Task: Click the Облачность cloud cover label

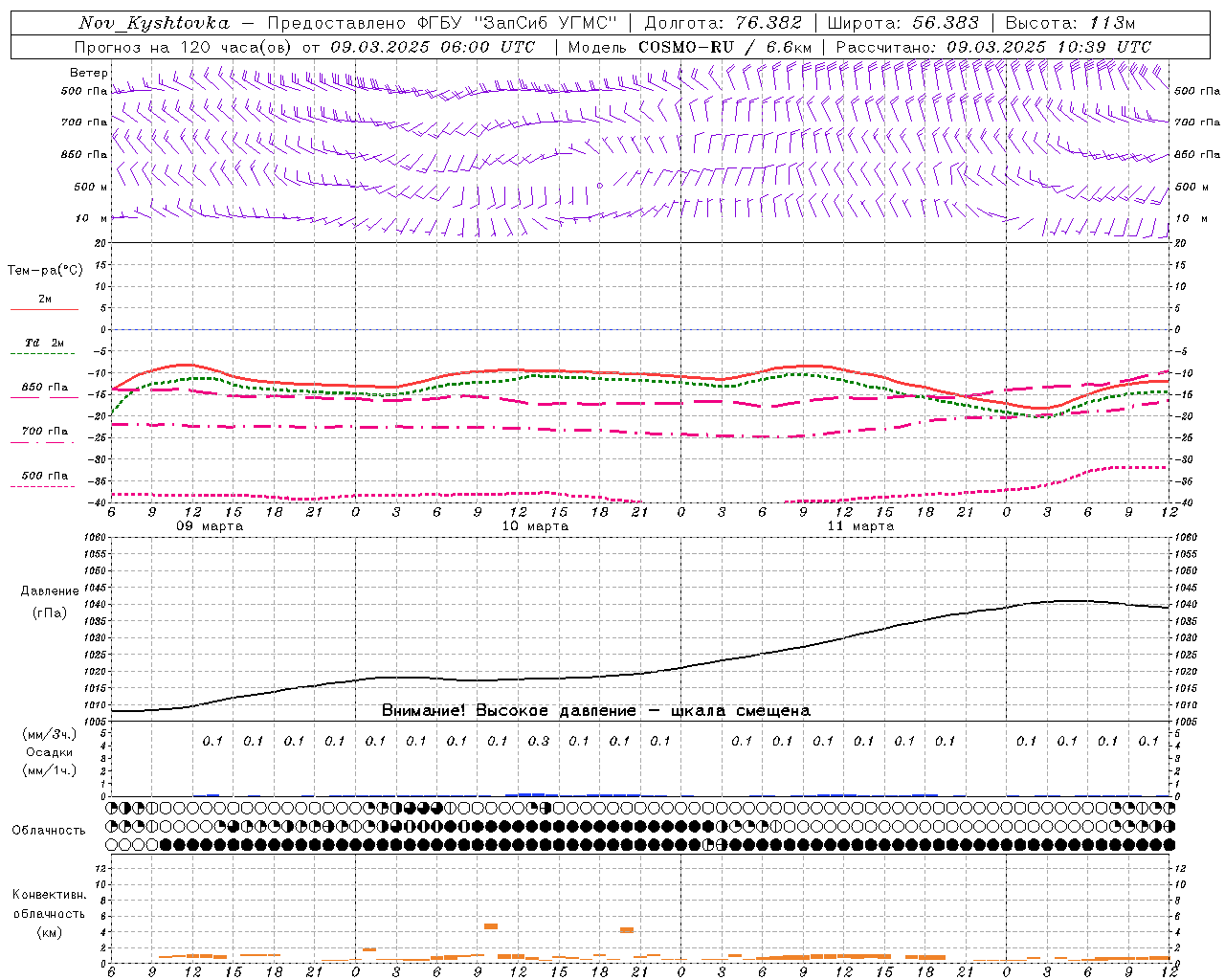Action: coord(49,831)
